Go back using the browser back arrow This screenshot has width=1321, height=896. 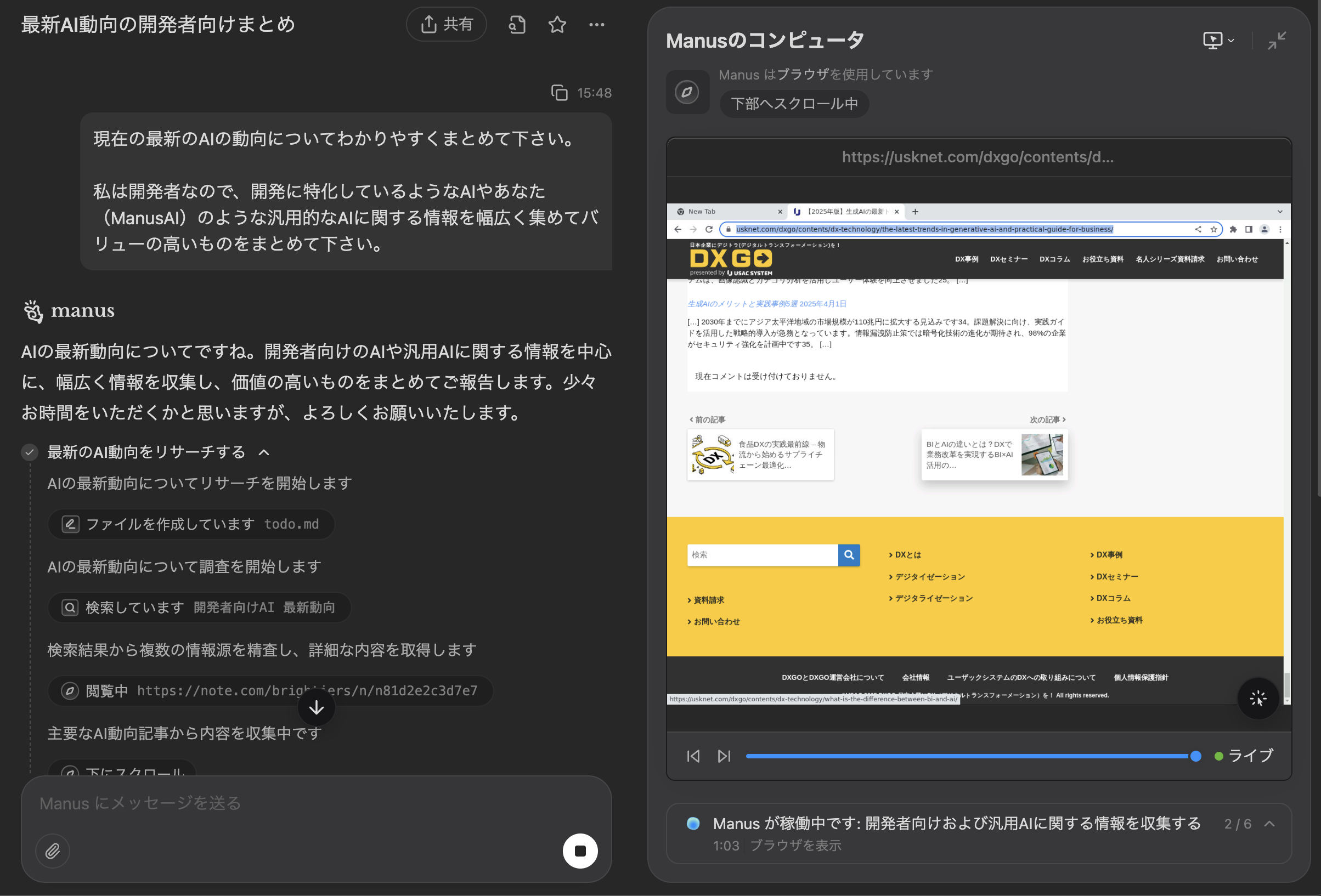(x=678, y=230)
